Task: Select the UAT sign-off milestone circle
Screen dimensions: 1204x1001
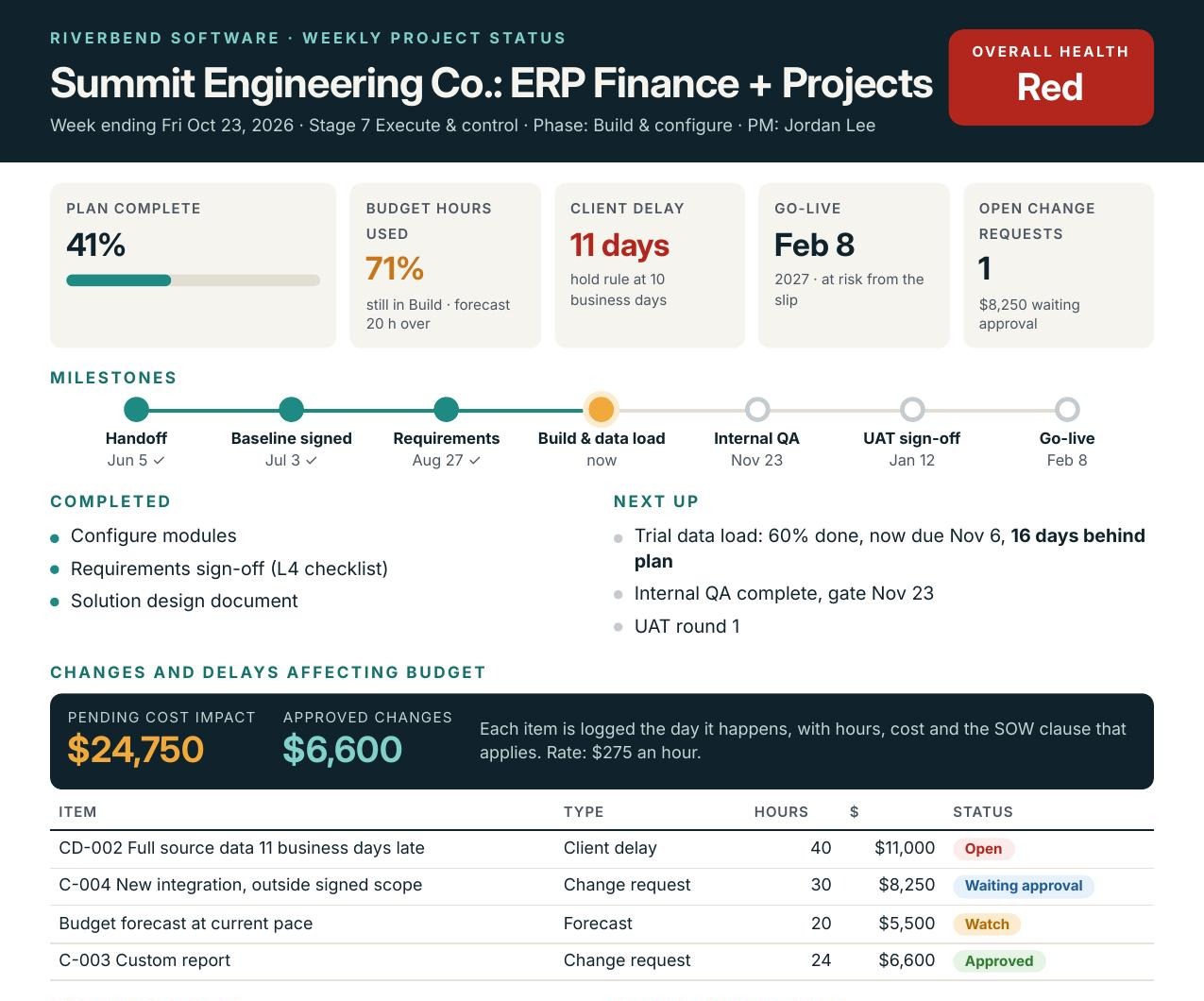Action: point(912,409)
